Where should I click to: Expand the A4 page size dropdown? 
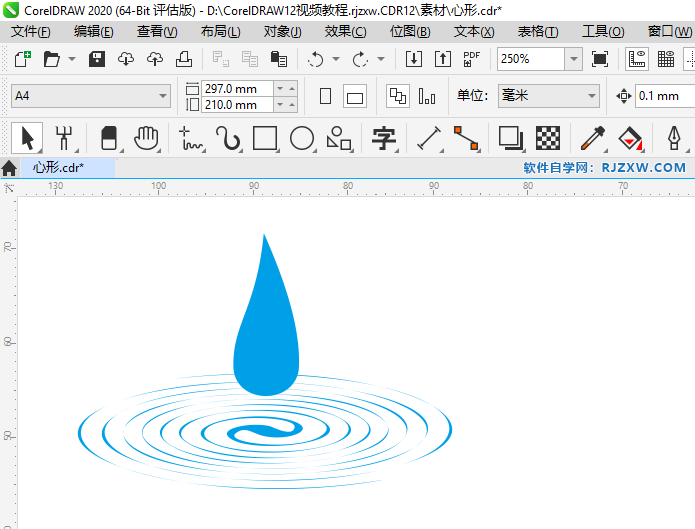[163, 97]
